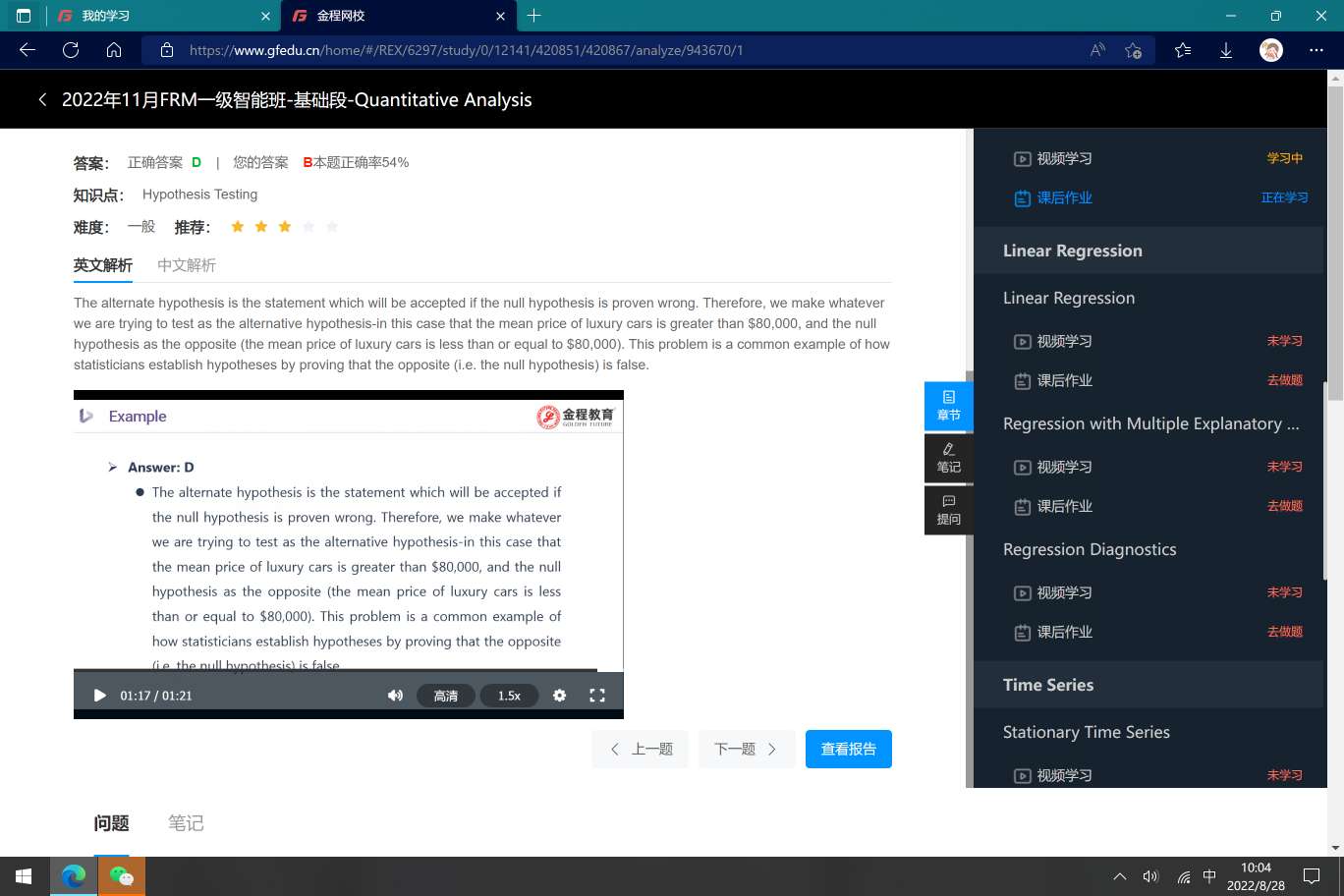Seek on the video progress bar
This screenshot has height=896, width=1344.
pyautogui.click(x=334, y=671)
